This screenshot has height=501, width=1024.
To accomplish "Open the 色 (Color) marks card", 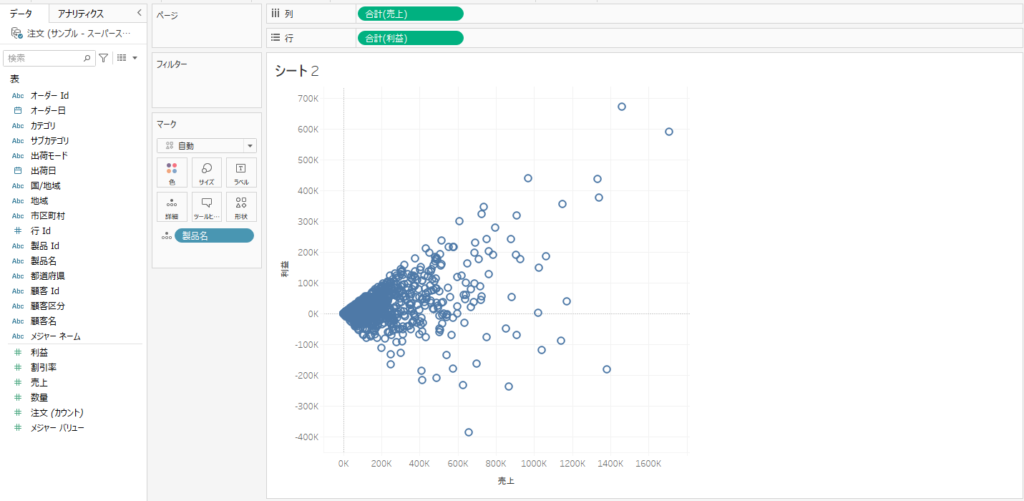I will 172,172.
